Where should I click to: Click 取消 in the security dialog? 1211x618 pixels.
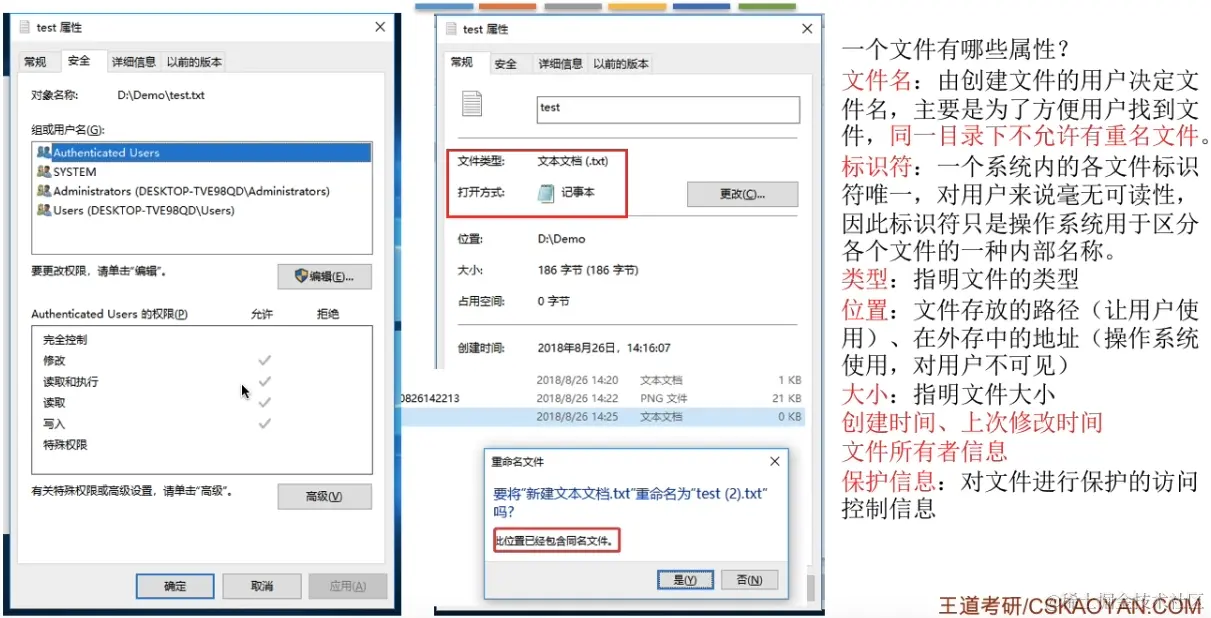click(262, 586)
